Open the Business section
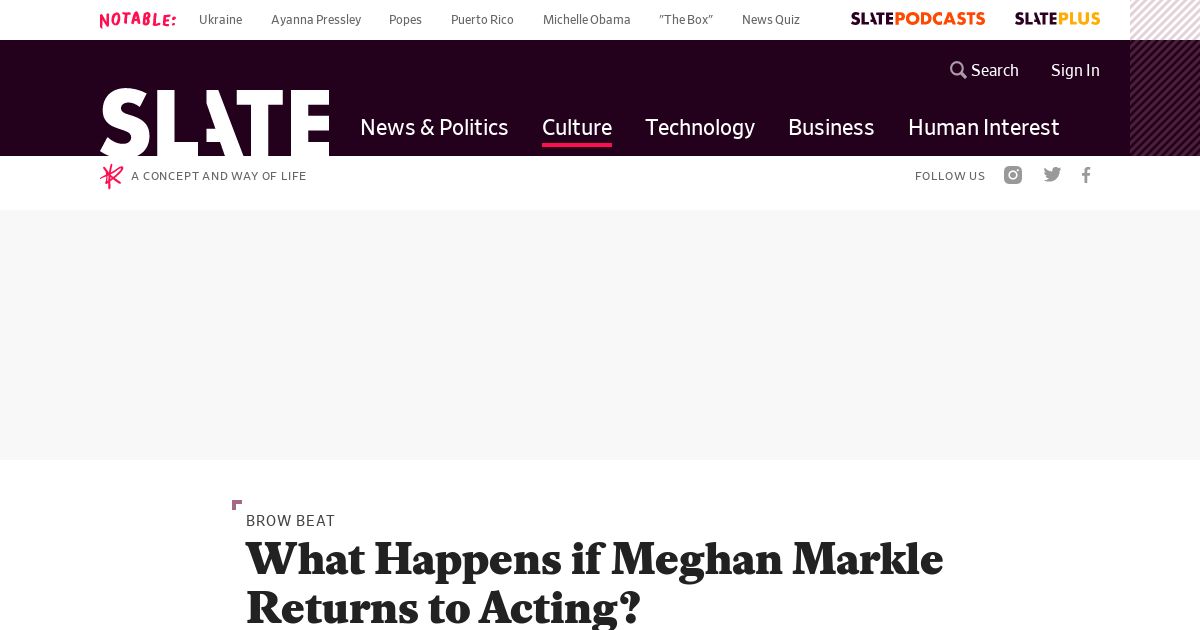This screenshot has height=630, width=1200. click(x=831, y=127)
